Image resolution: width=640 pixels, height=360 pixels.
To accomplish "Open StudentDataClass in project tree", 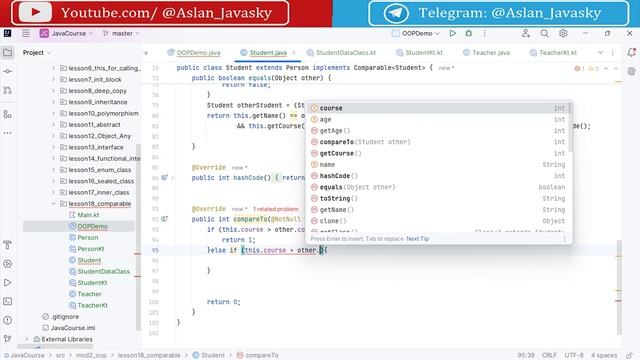I will coord(99,271).
